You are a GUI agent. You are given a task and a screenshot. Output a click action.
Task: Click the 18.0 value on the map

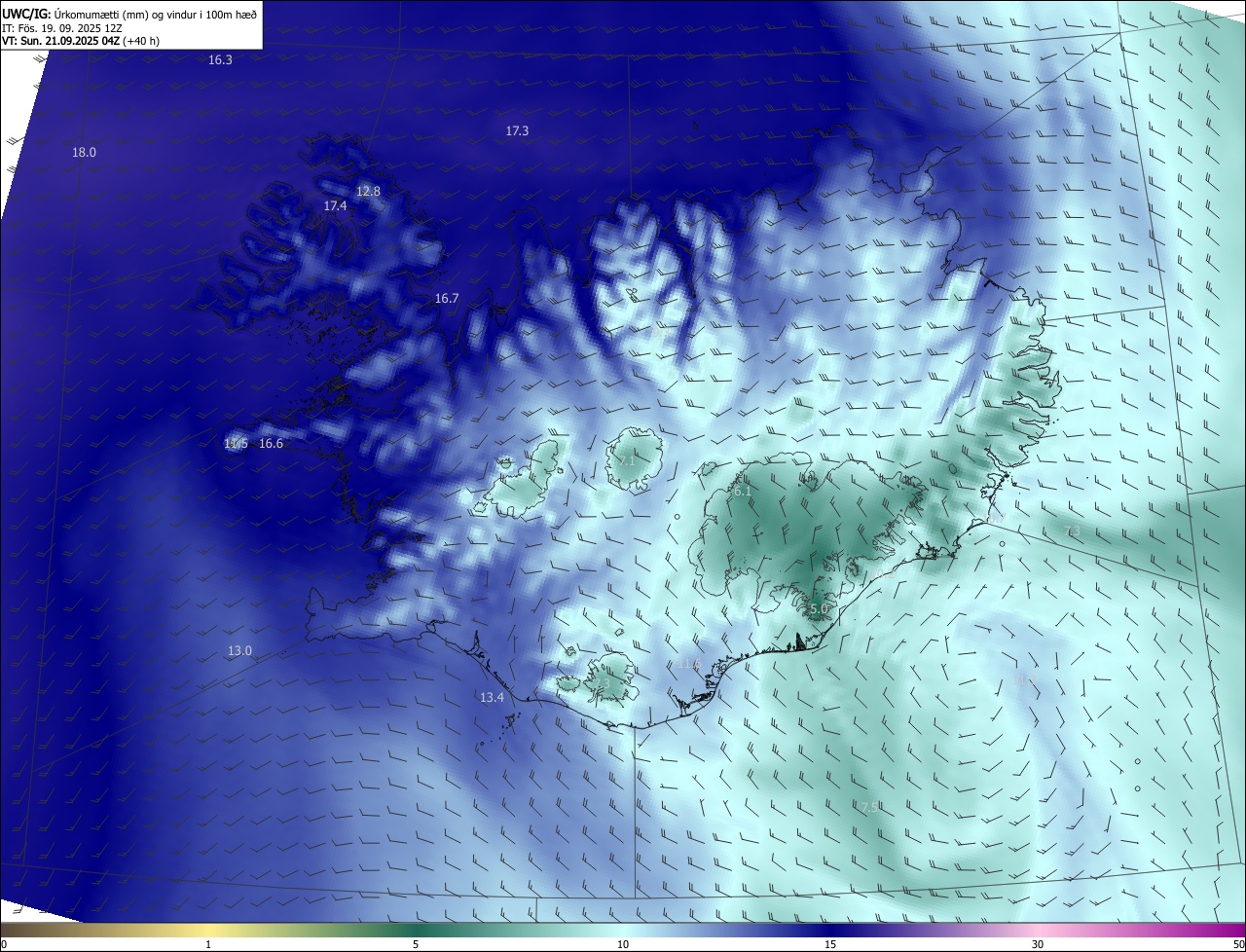[x=85, y=153]
